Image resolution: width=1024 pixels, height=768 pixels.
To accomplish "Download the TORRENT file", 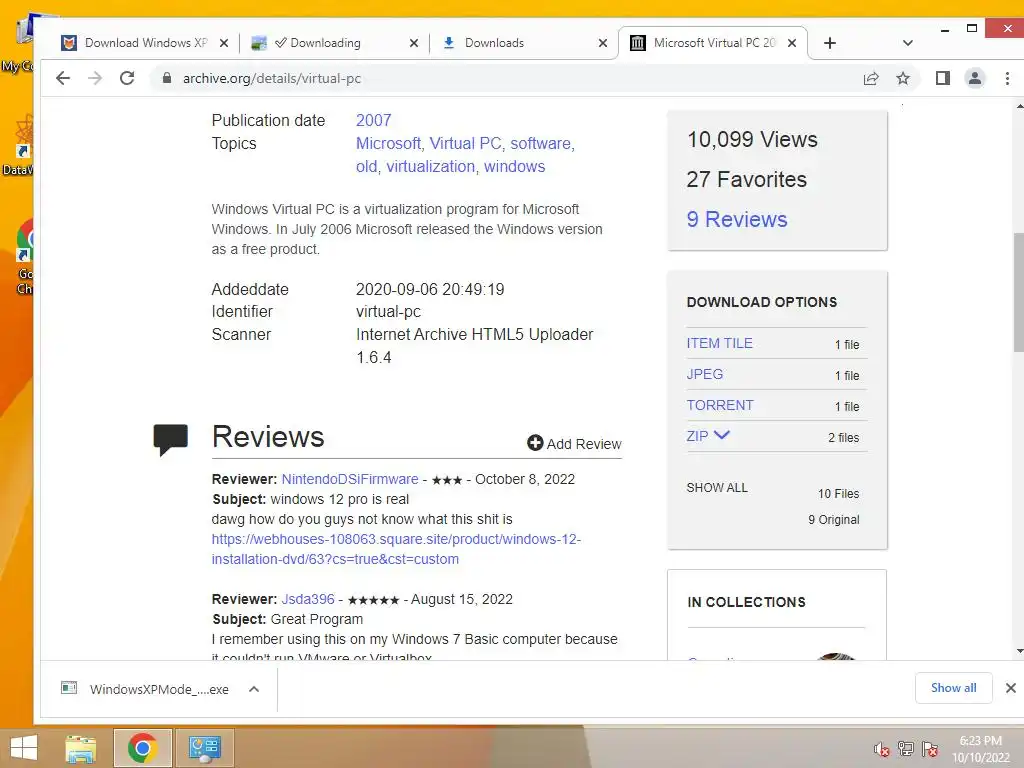I will pyautogui.click(x=720, y=405).
